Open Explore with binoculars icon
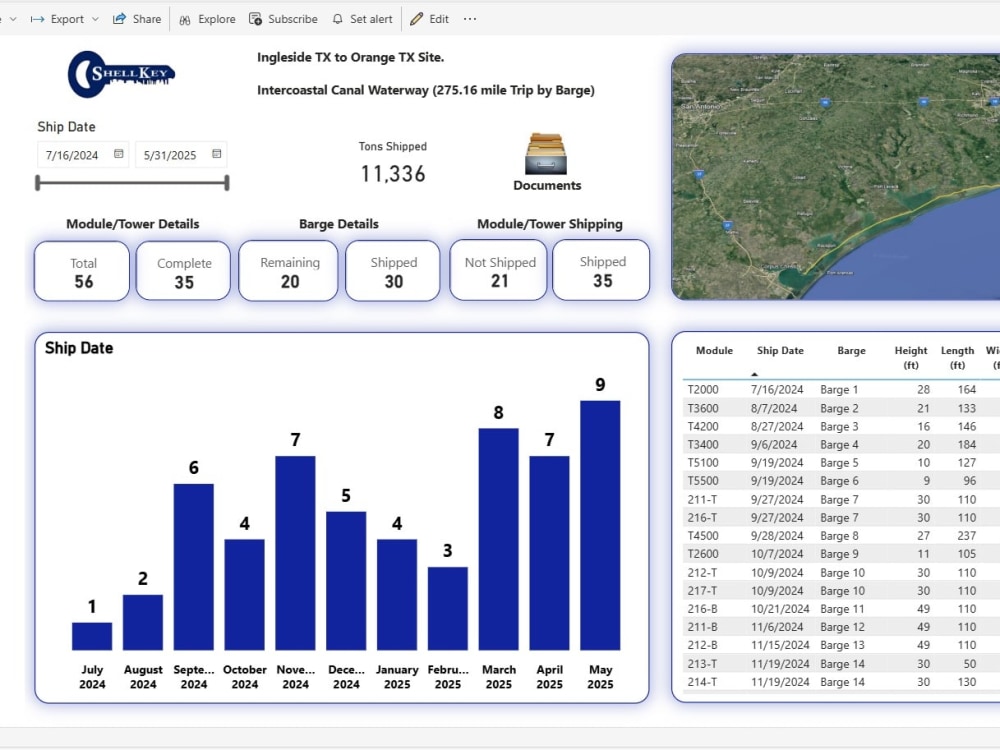 click(x=207, y=19)
